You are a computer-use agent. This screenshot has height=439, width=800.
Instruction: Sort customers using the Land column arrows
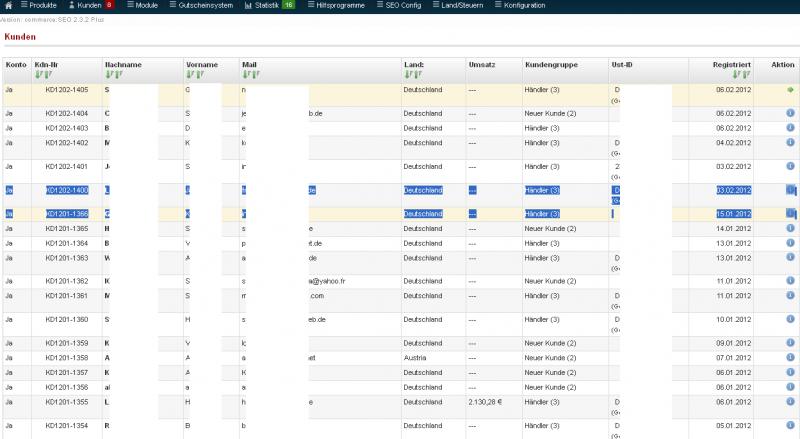pos(411,74)
